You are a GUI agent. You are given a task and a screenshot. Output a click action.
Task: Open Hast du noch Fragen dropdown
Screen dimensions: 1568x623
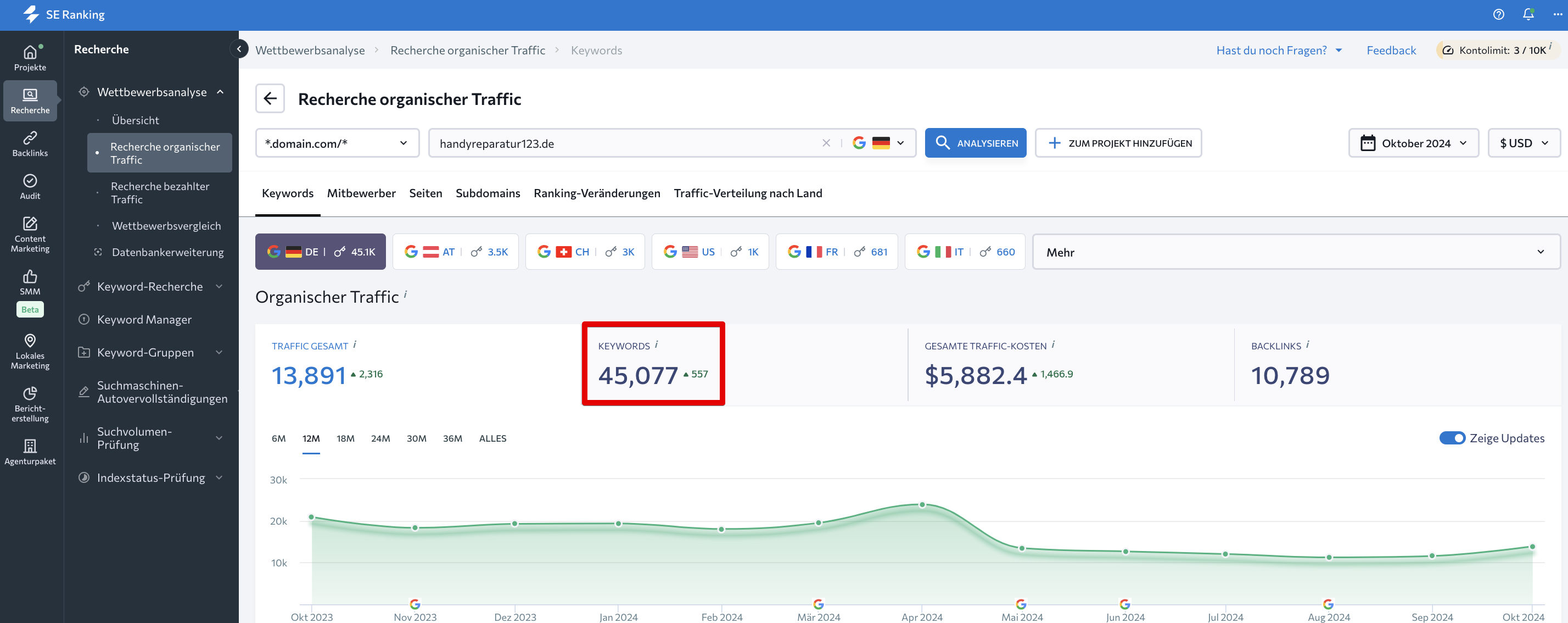pyautogui.click(x=1279, y=50)
